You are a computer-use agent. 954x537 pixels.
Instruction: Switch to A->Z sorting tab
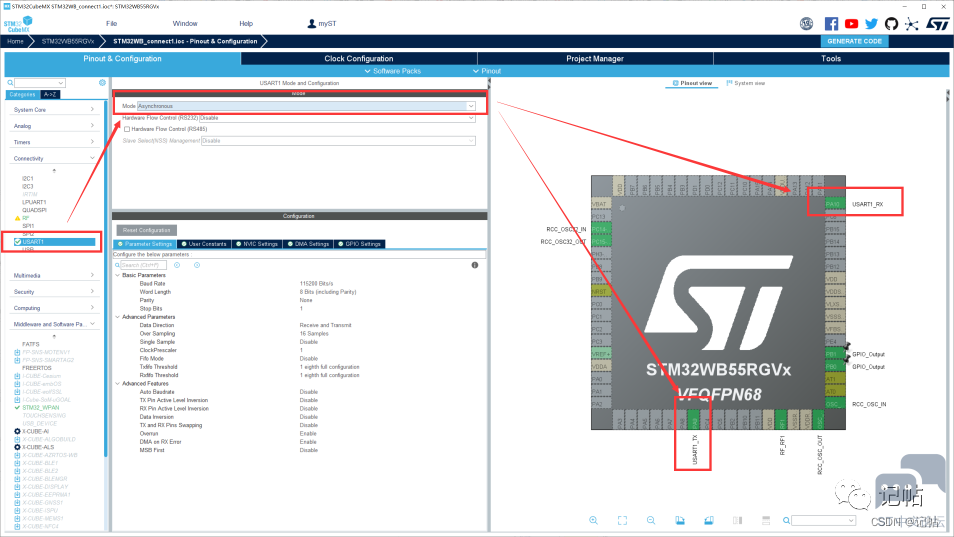(50, 94)
